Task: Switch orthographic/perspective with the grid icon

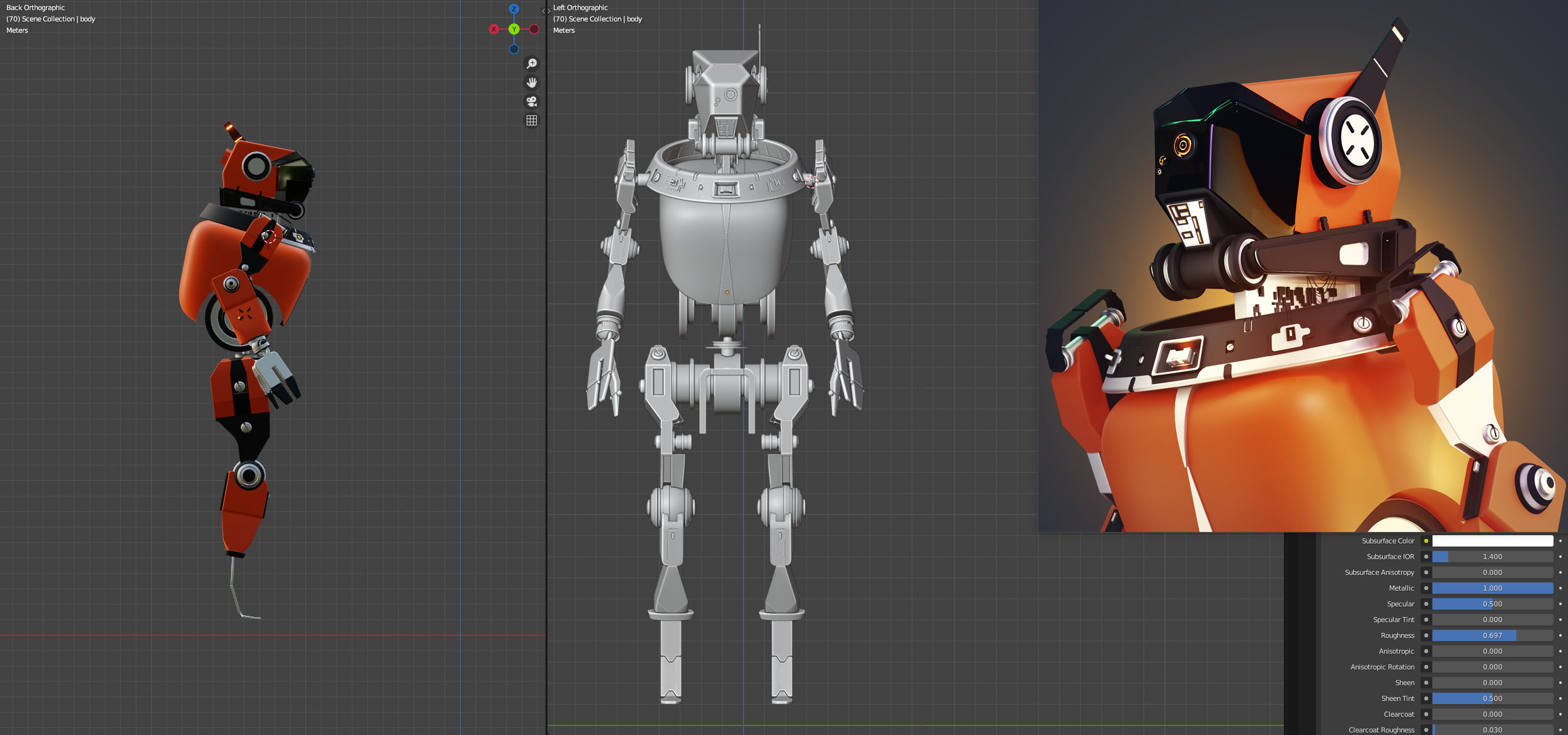Action: coord(532,120)
